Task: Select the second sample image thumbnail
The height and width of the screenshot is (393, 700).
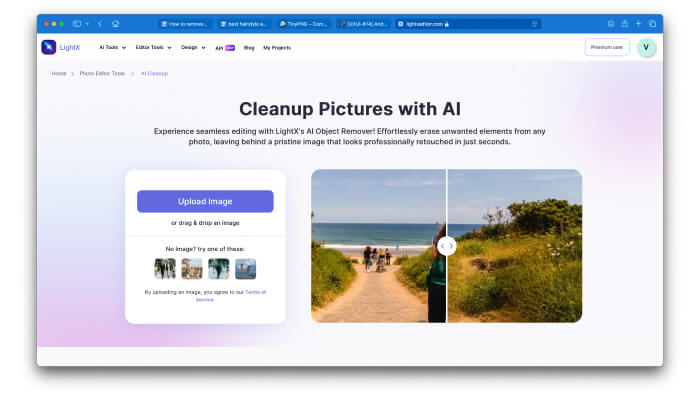Action: tap(192, 269)
